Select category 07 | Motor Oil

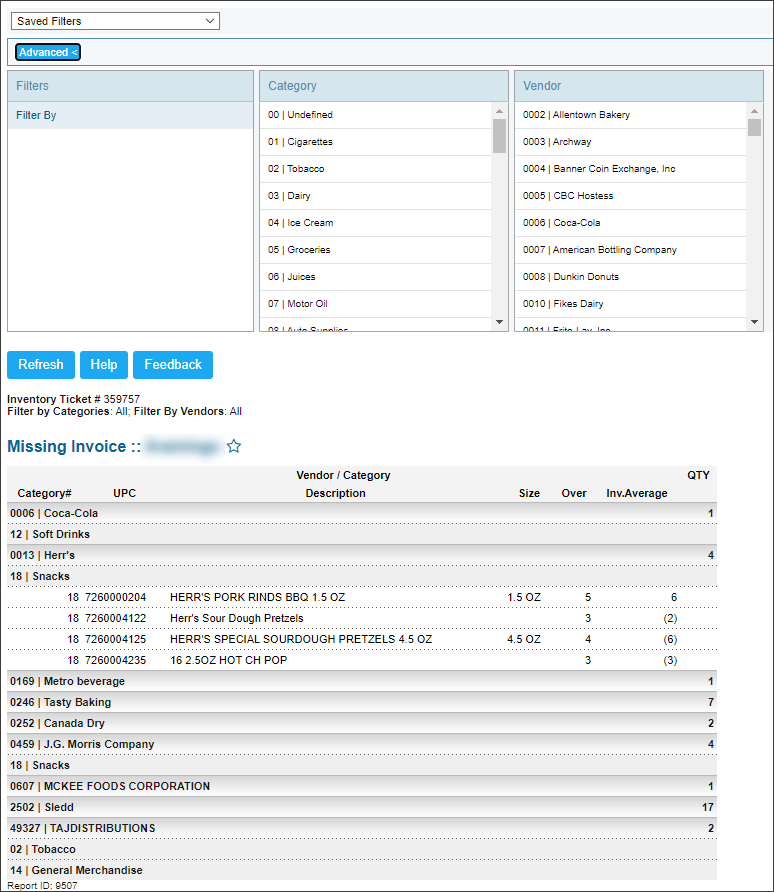[375, 304]
